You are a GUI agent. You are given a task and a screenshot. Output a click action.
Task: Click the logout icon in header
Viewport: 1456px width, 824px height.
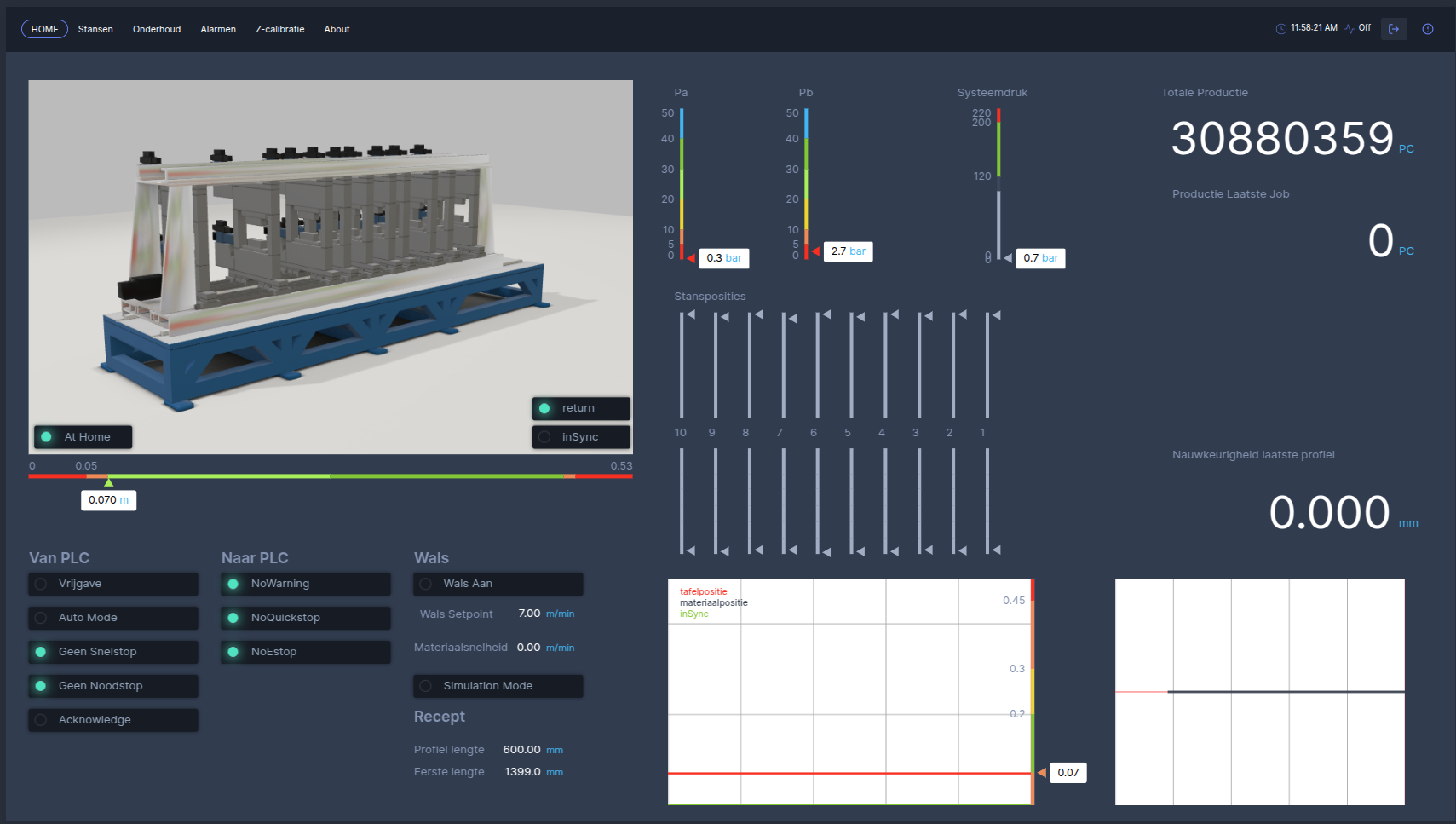point(1394,29)
